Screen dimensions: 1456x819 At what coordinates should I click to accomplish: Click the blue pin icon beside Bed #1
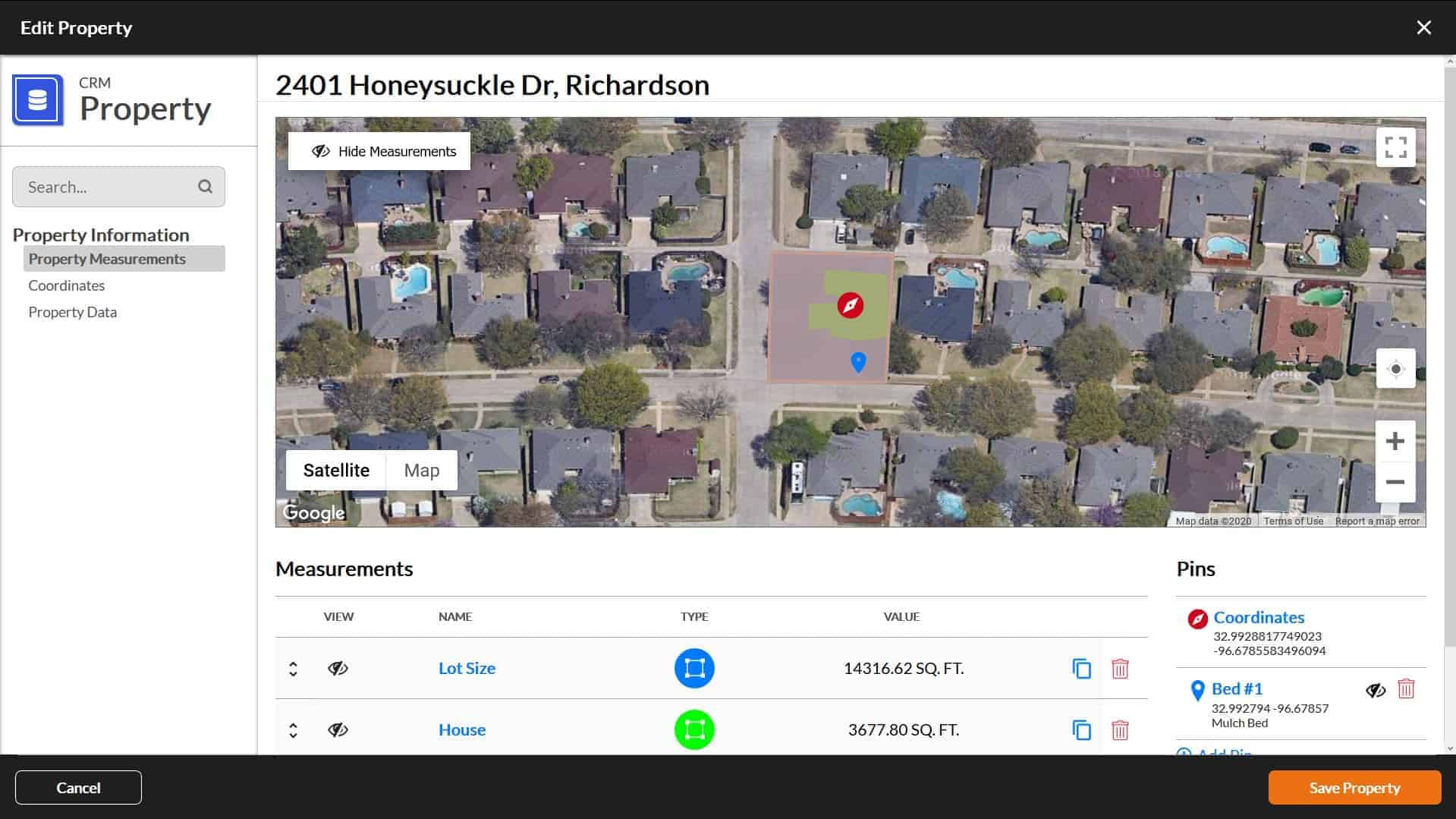tap(1197, 690)
